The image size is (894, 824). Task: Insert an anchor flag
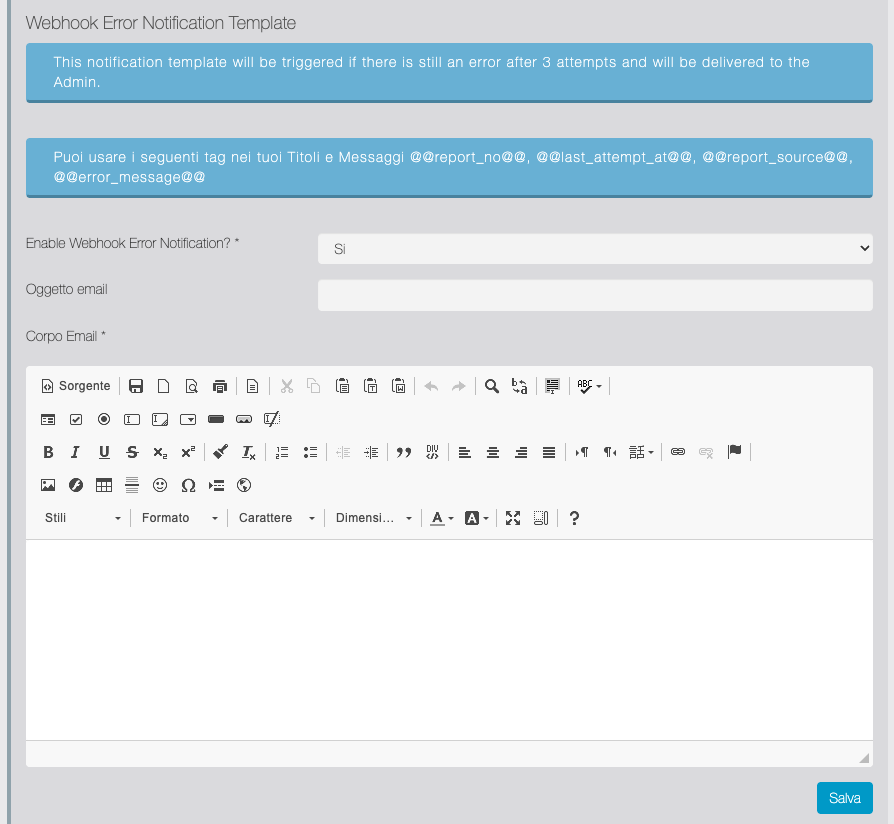click(x=735, y=451)
